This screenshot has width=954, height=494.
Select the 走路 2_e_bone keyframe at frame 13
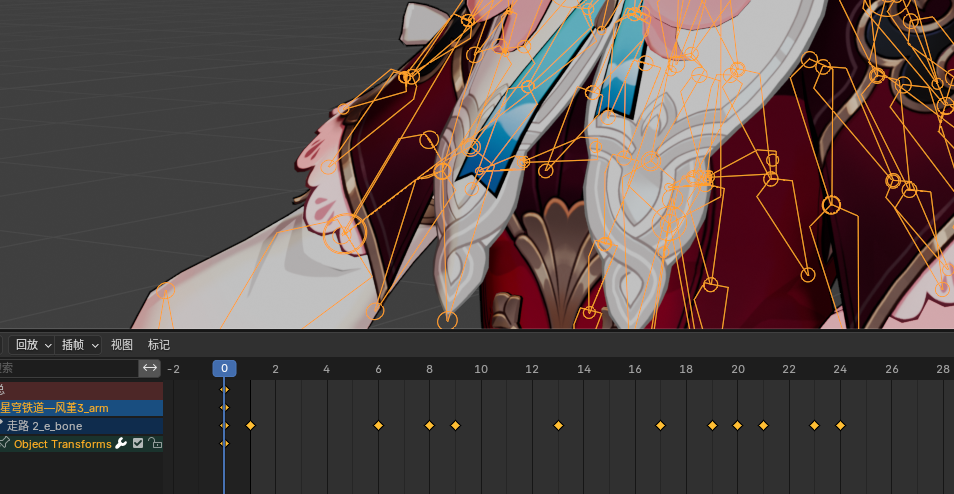[x=558, y=425]
